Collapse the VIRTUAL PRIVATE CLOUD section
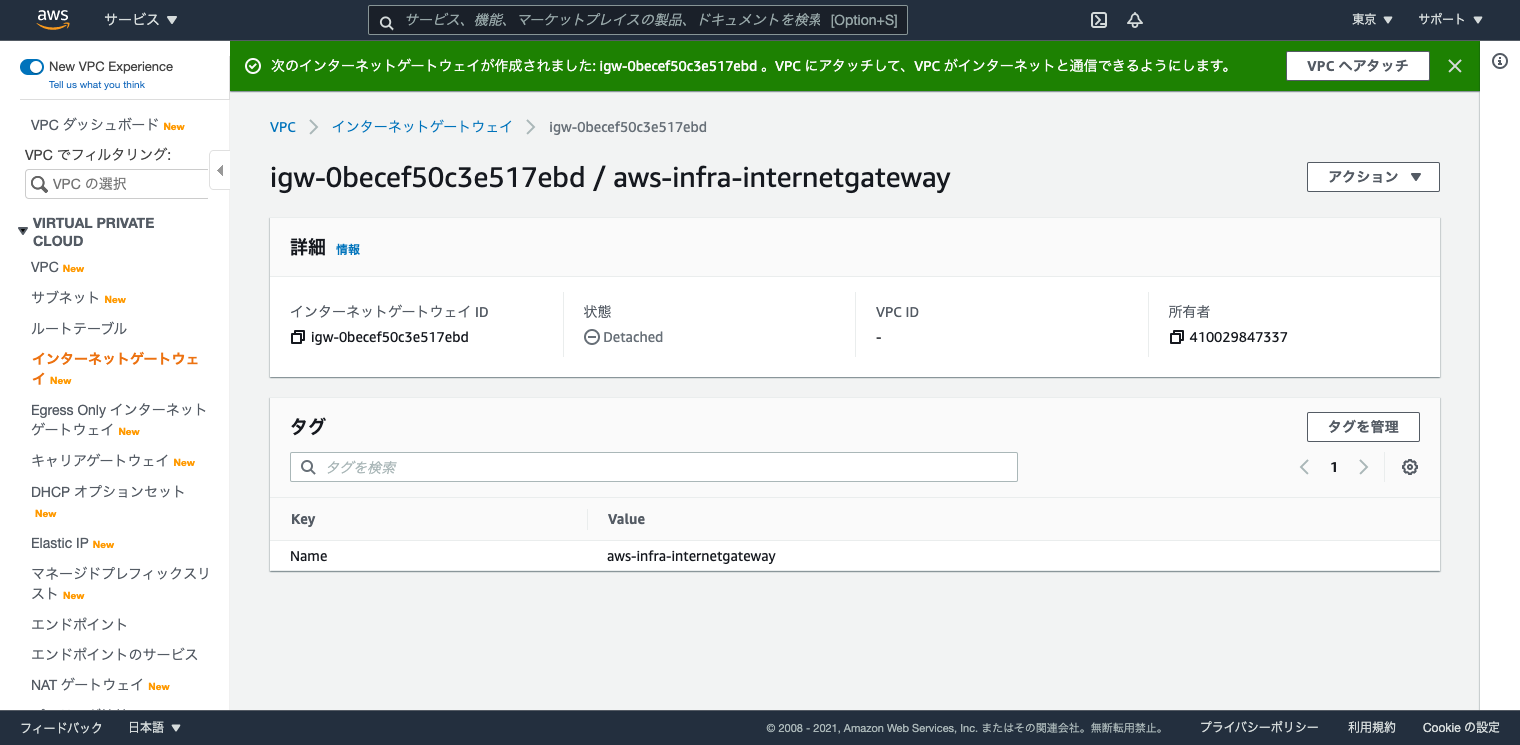 [23, 231]
